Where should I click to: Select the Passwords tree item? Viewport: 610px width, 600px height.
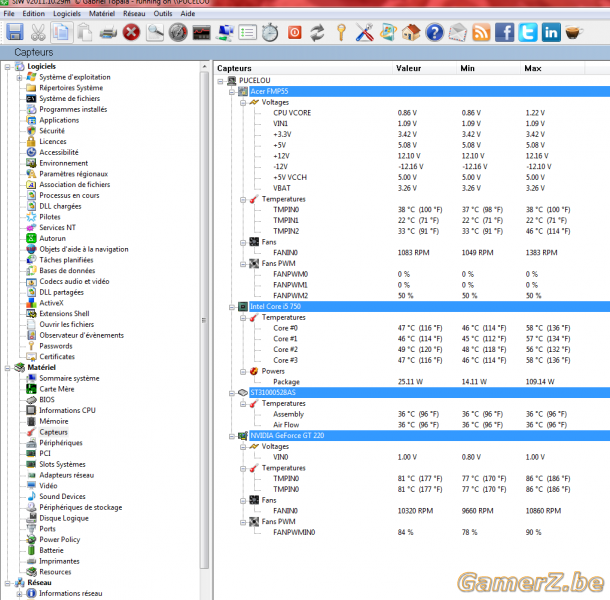tap(56, 346)
